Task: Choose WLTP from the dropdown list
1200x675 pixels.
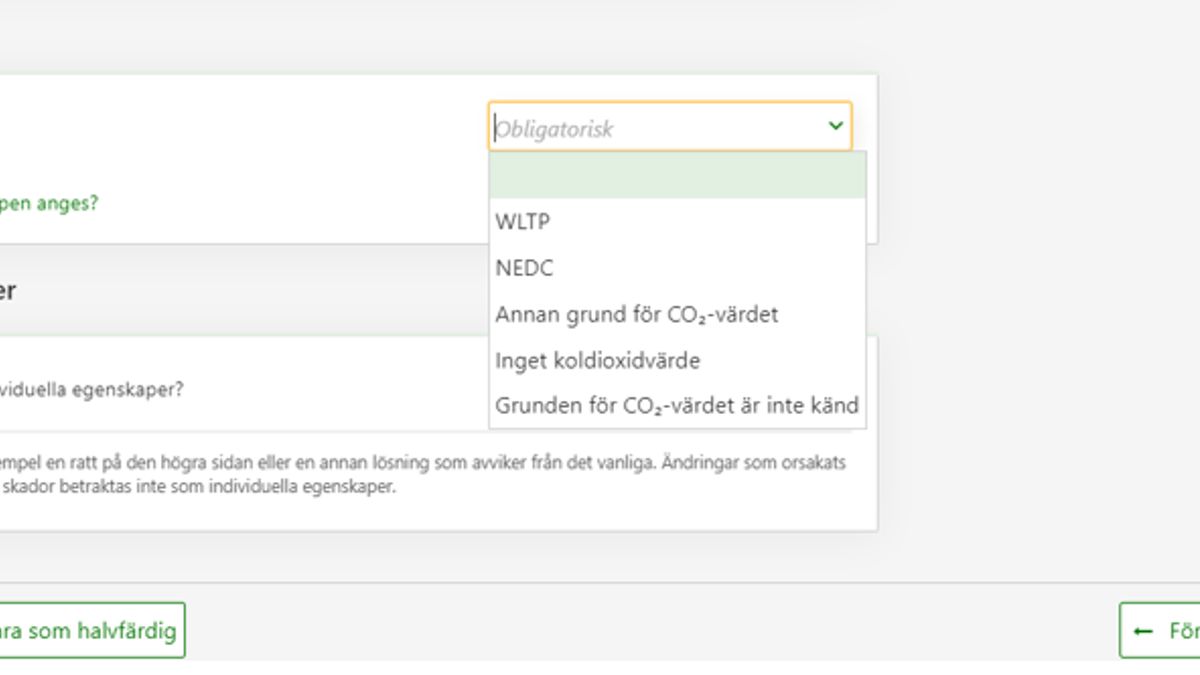Action: click(523, 222)
